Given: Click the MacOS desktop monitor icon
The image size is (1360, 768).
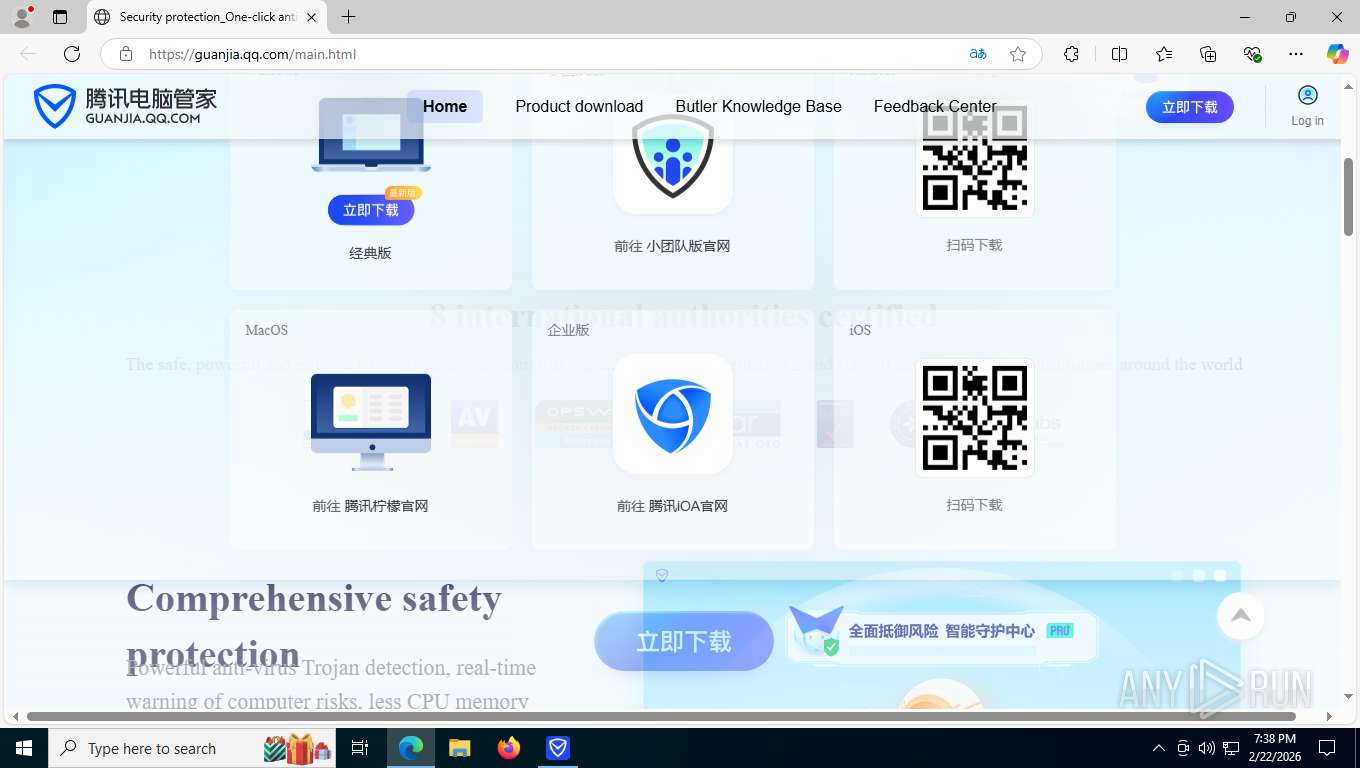Looking at the screenshot, I should [x=371, y=421].
